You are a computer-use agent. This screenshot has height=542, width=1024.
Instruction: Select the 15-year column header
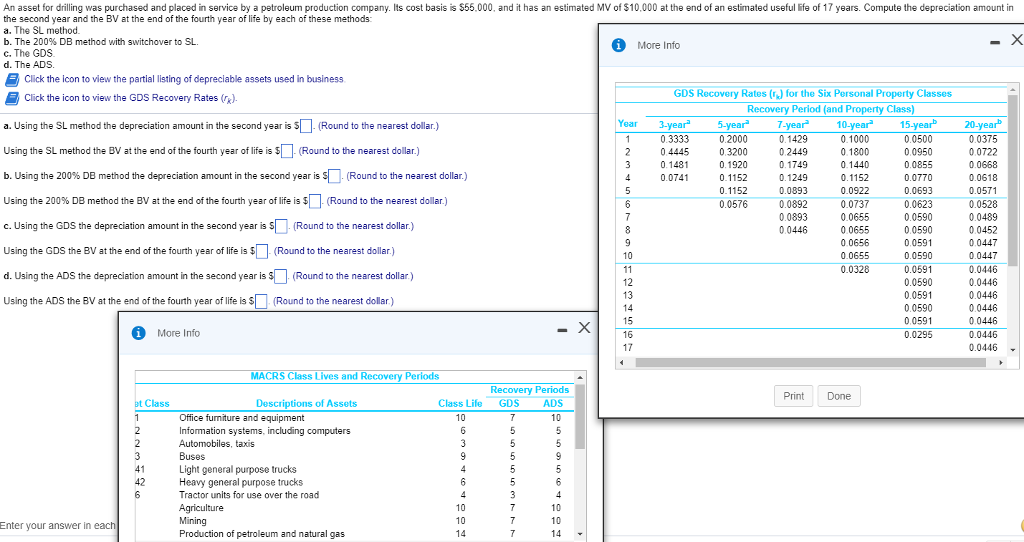click(x=918, y=124)
